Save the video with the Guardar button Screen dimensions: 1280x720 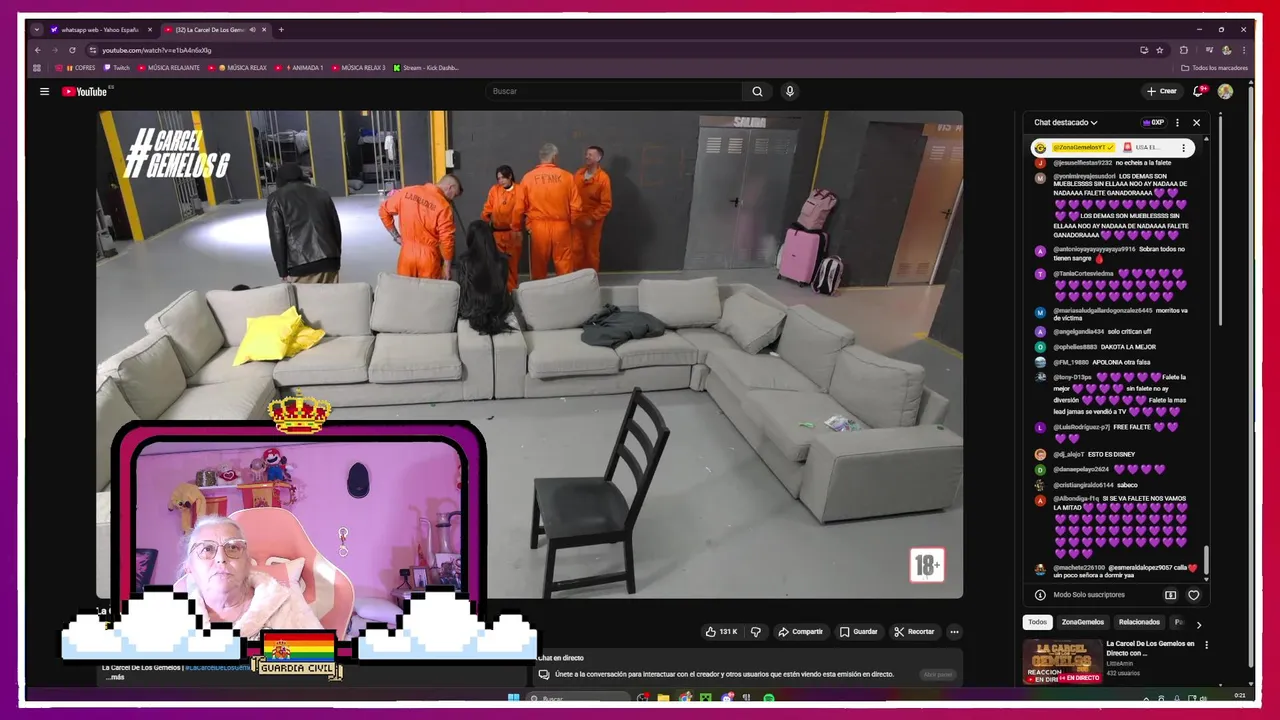858,632
